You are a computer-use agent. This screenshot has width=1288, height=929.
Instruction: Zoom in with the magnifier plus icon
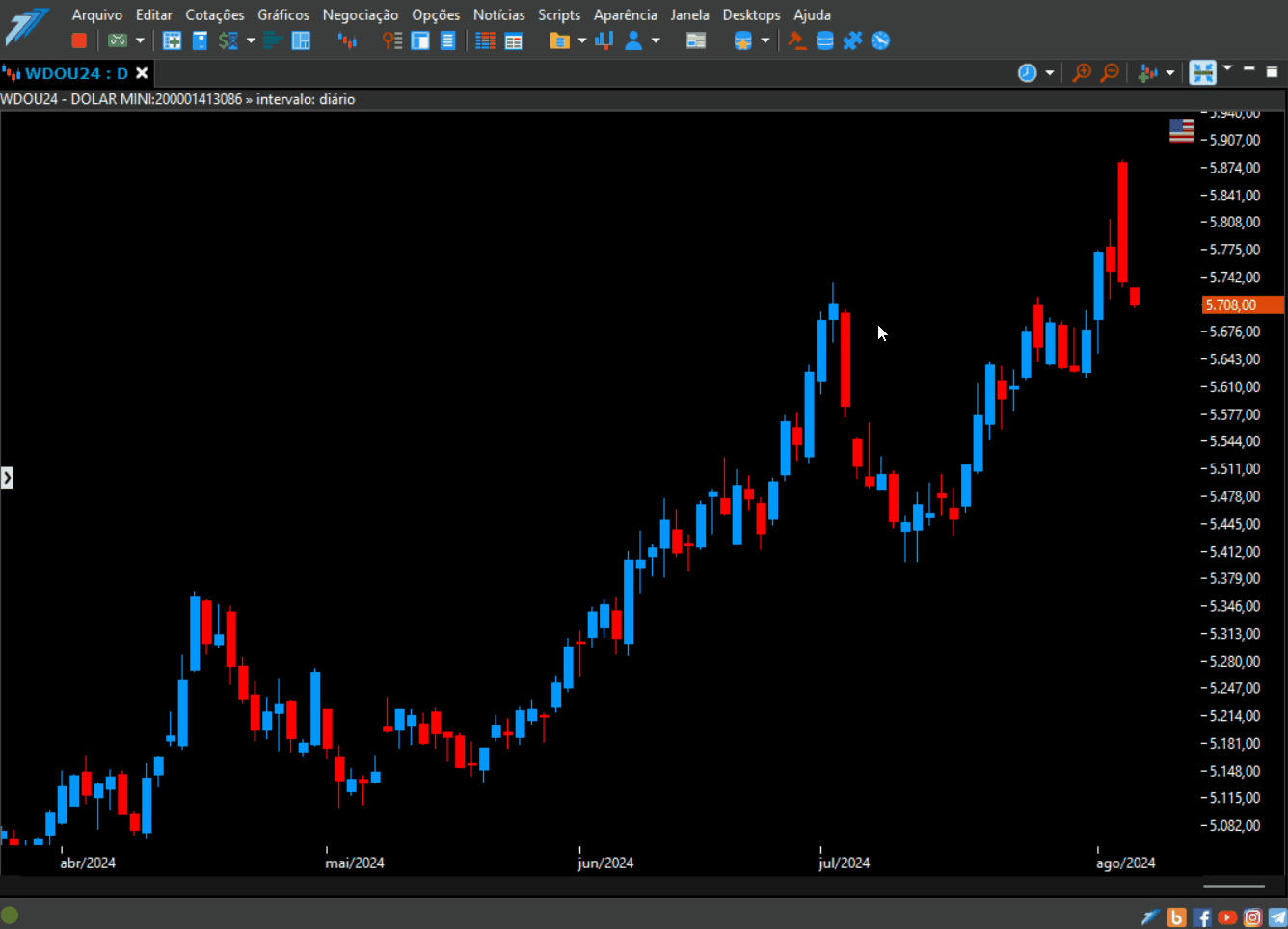click(x=1082, y=72)
